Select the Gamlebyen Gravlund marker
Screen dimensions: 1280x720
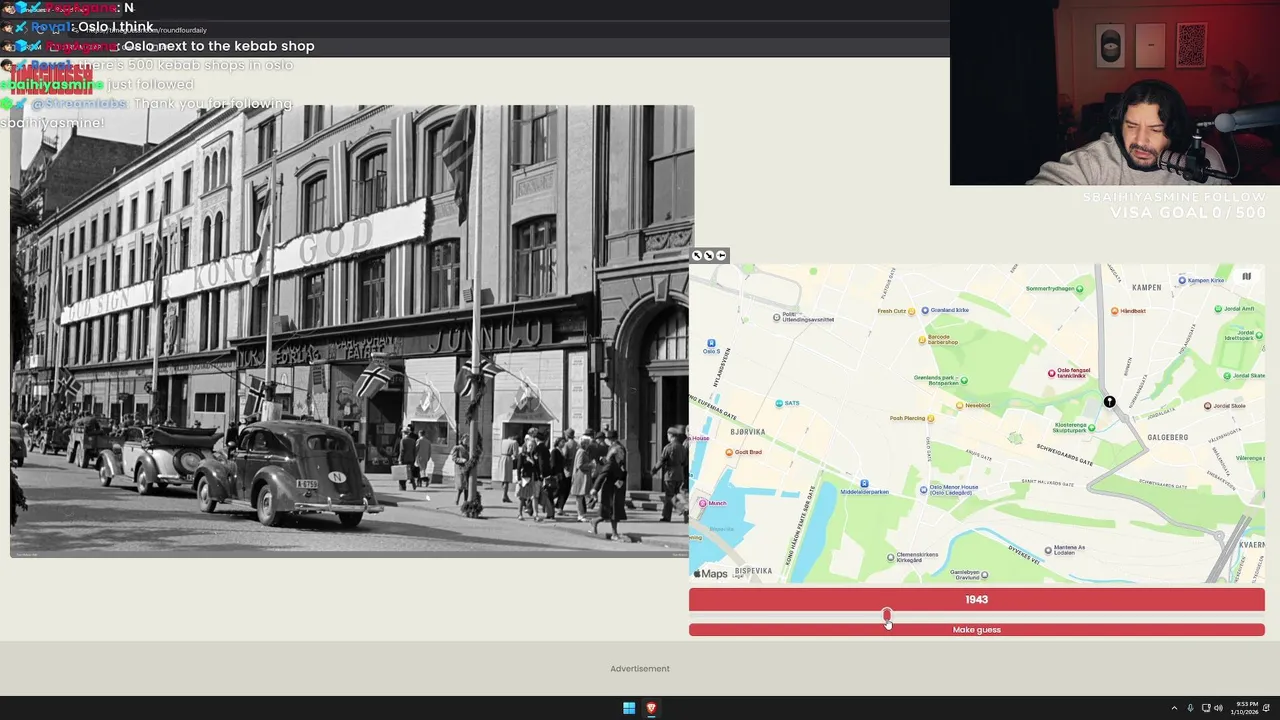pos(985,575)
